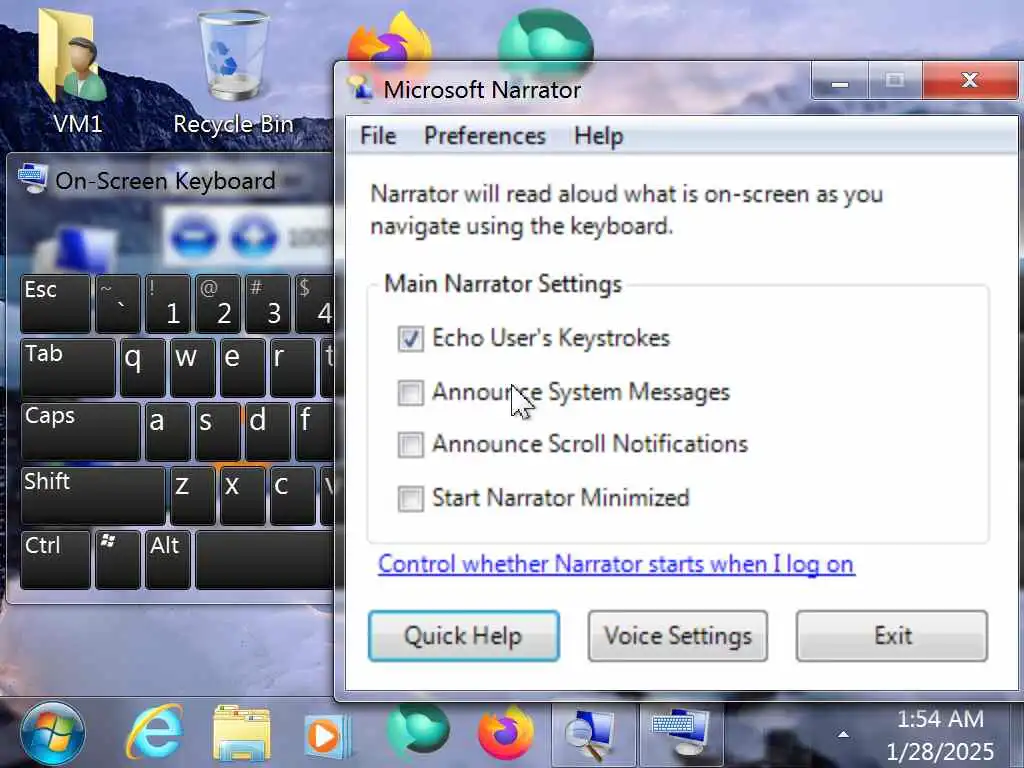This screenshot has width=1024, height=768.
Task: Click the tilde backtick key on keyboard
Action: [x=118, y=304]
